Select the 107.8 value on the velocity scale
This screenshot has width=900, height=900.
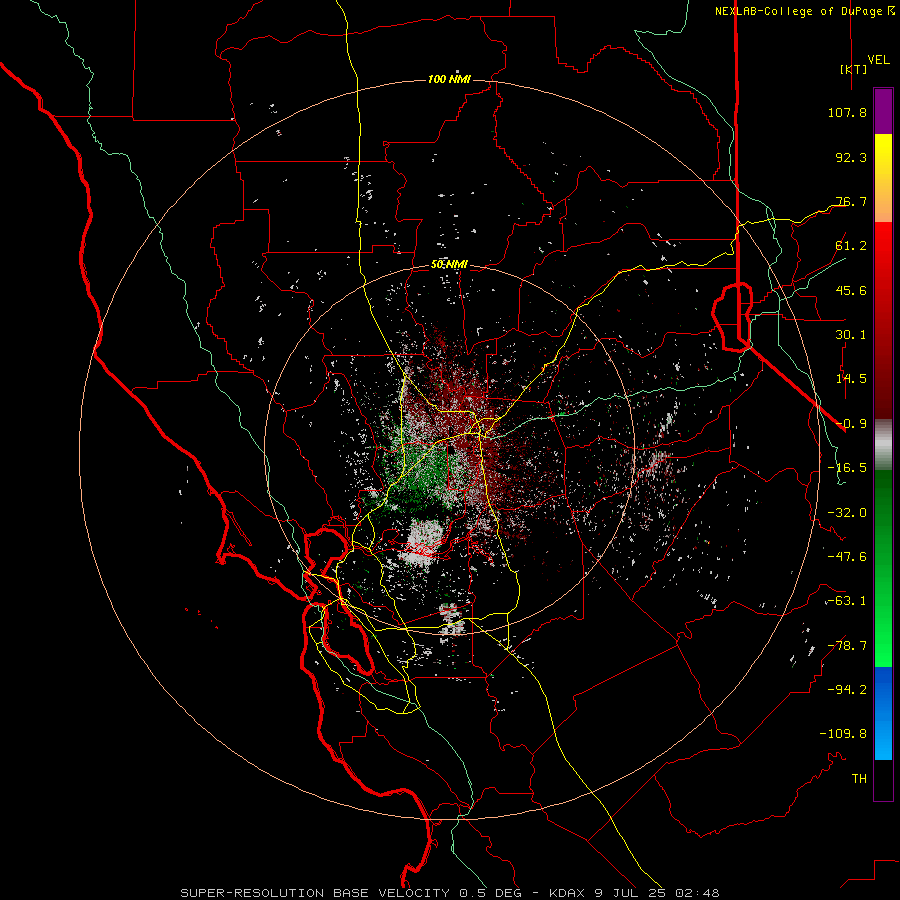tap(847, 112)
